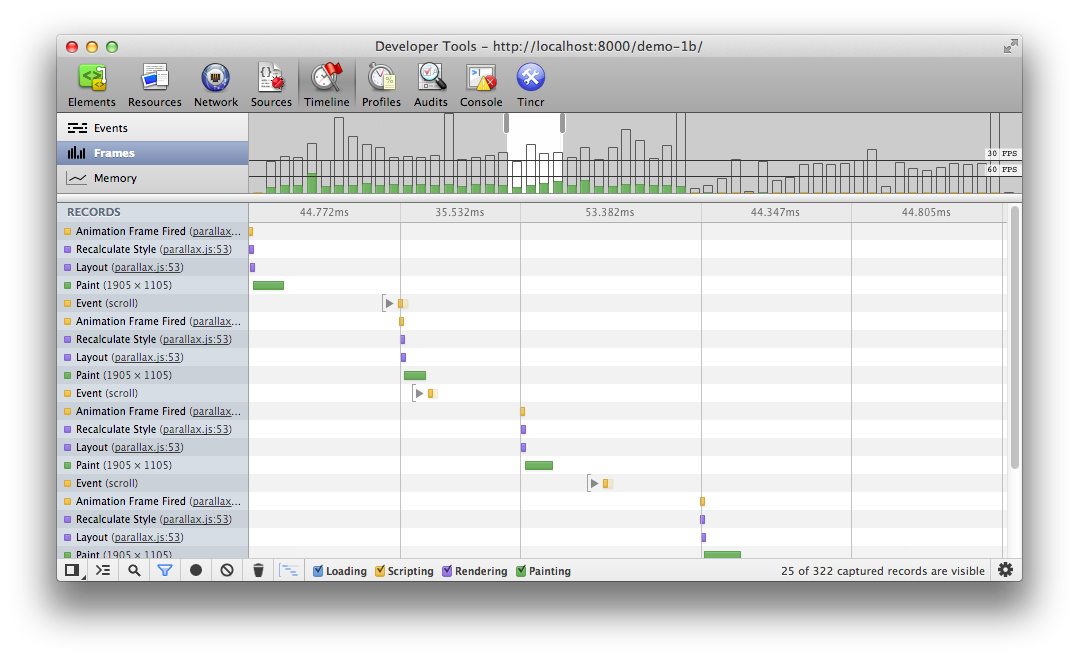Image resolution: width=1079 pixels, height=660 pixels.
Task: Open parallax link in first Animation Frame Fired
Action: pyautogui.click(x=216, y=231)
